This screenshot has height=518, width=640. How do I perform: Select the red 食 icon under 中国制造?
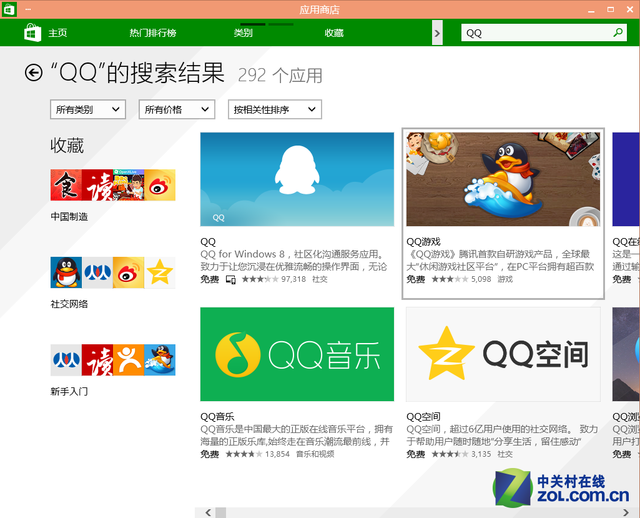pos(66,185)
